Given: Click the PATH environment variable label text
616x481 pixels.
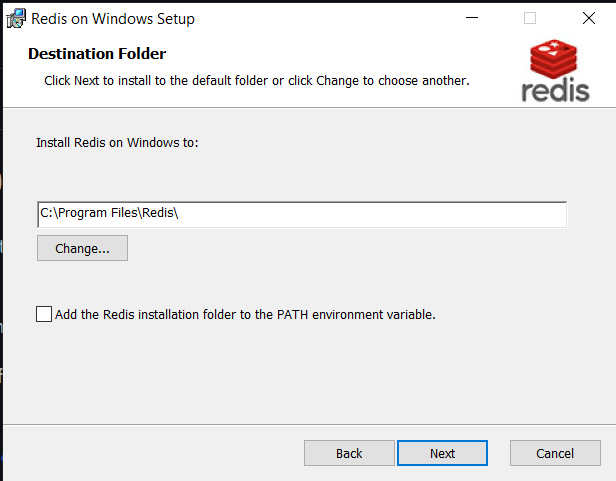Looking at the screenshot, I should coord(245,314).
